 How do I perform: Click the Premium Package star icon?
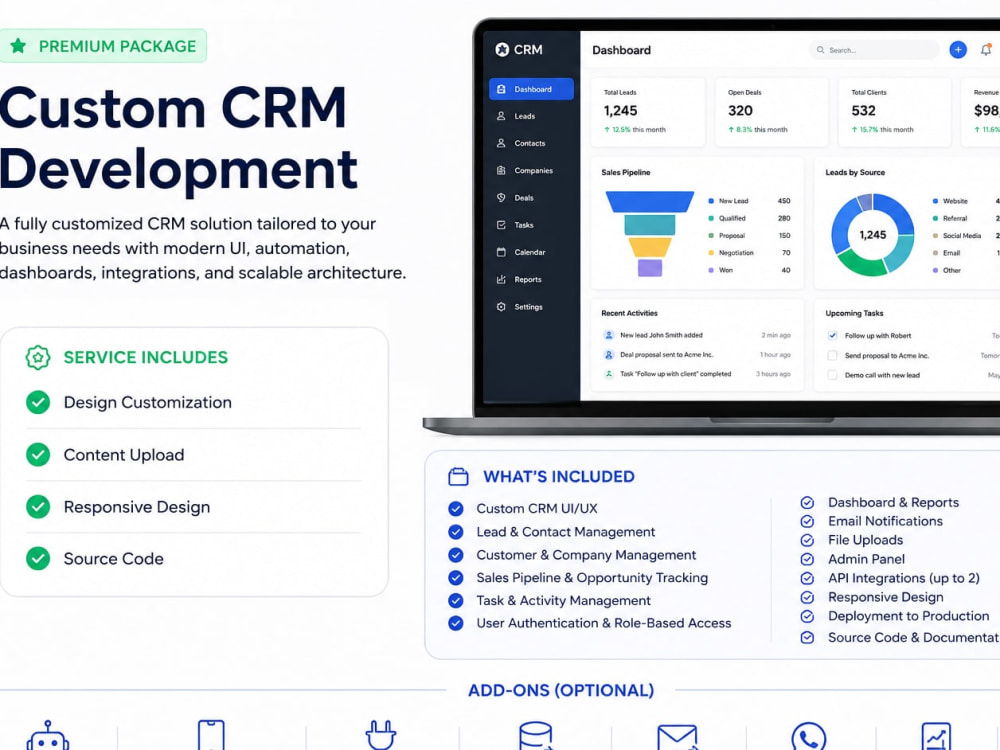[x=18, y=46]
